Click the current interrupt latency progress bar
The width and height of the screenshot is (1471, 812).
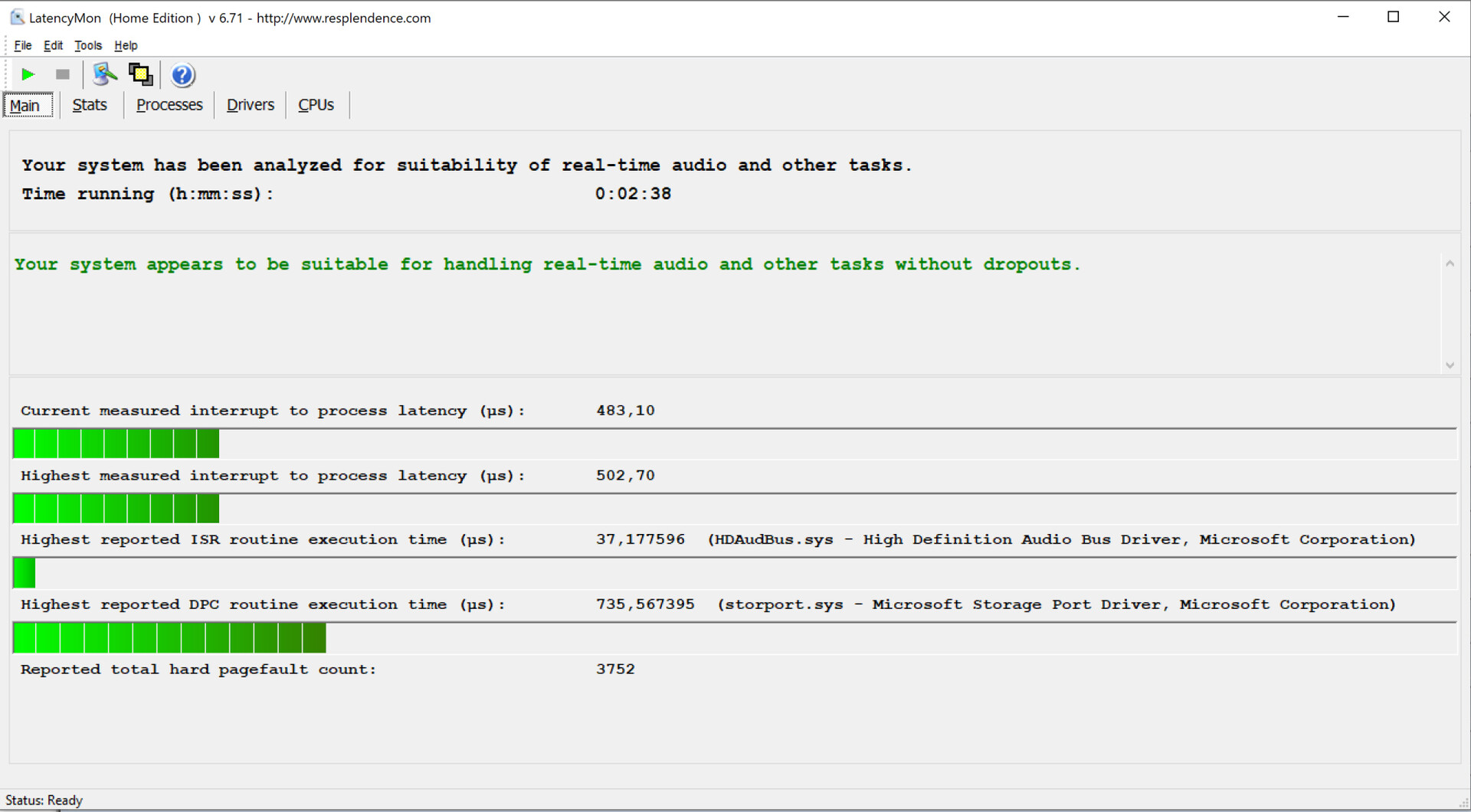coord(735,444)
